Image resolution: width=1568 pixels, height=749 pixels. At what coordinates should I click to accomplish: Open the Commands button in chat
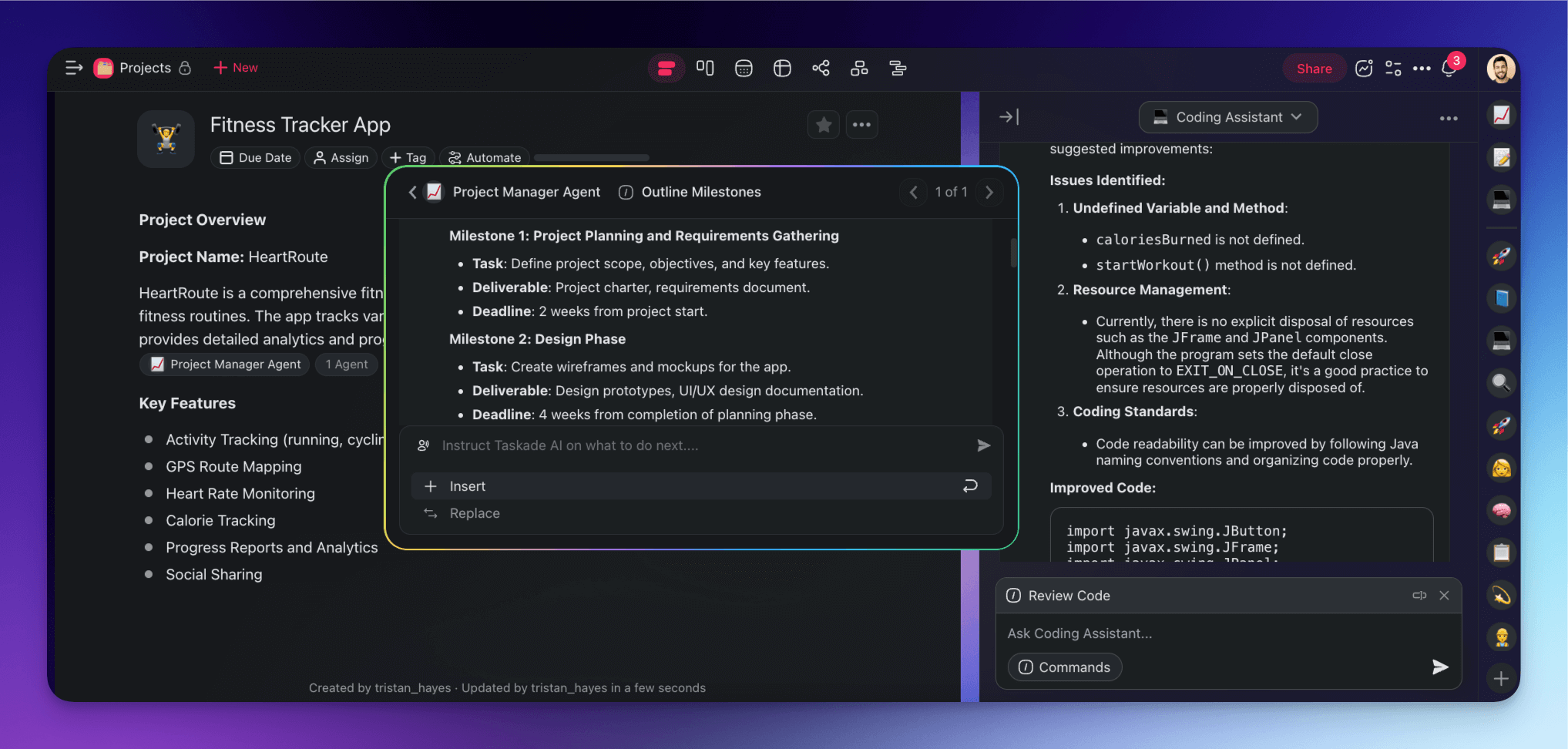point(1065,667)
